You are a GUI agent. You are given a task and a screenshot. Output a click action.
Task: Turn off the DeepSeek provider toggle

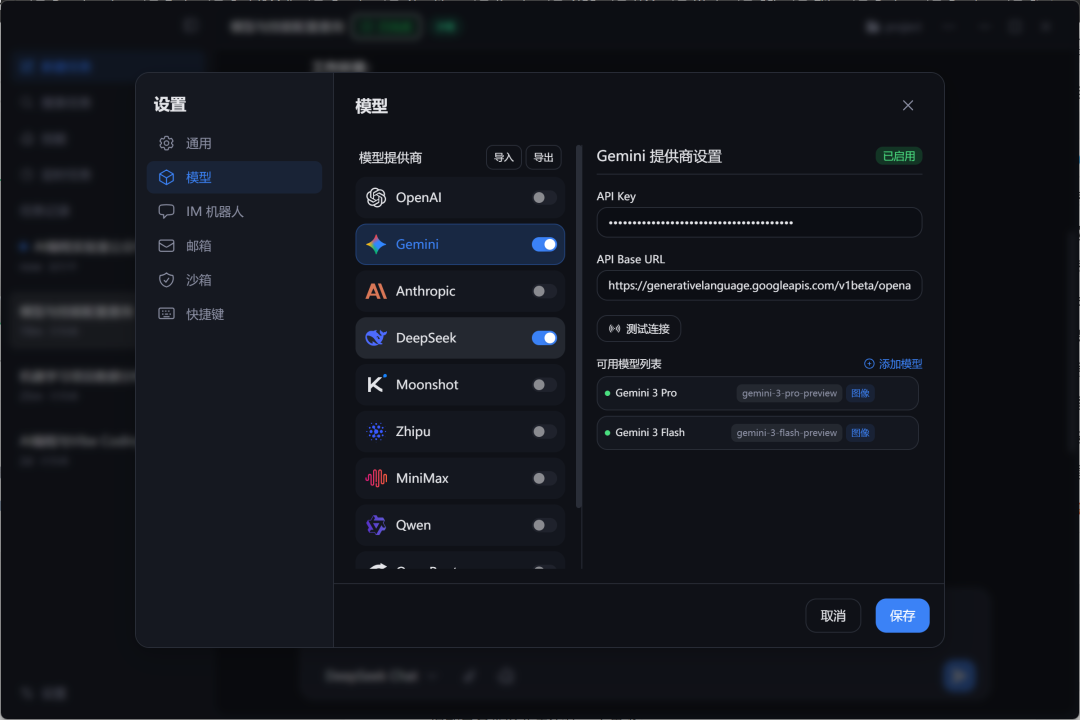544,338
